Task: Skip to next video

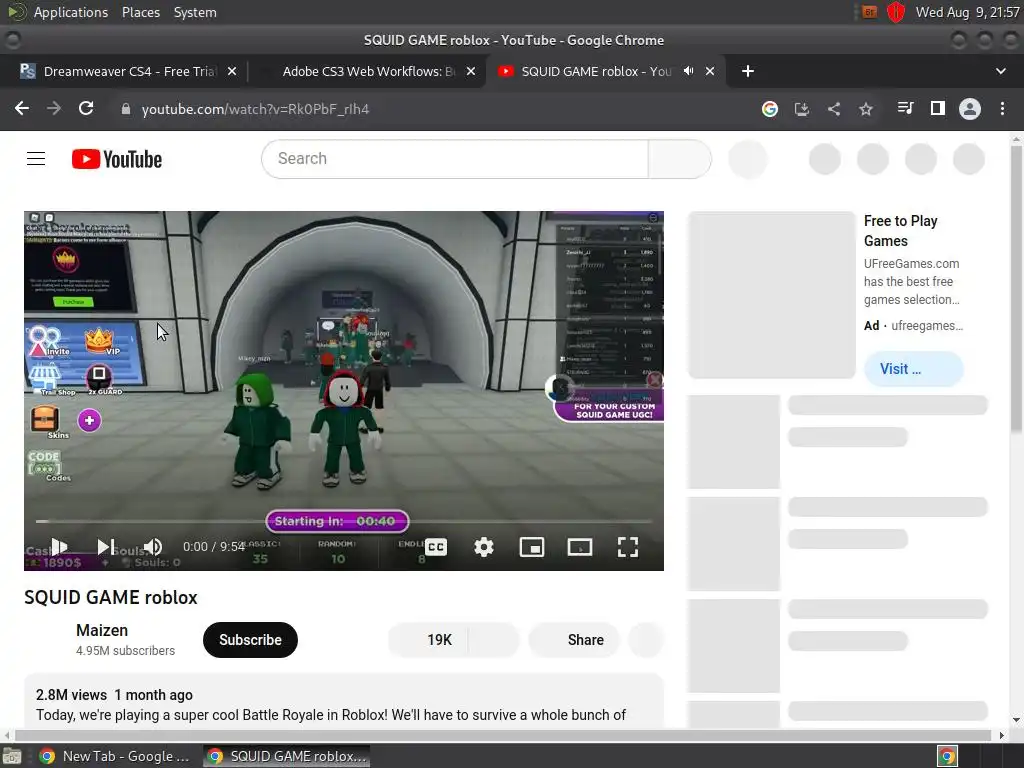Action: coord(106,547)
